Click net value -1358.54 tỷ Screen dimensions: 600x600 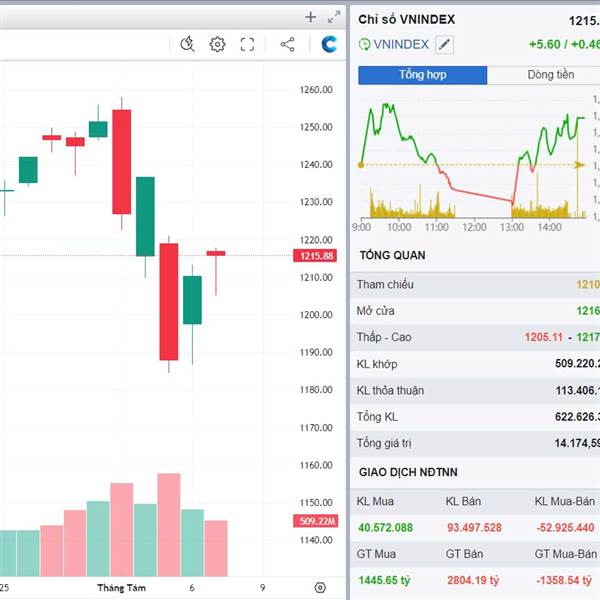[564, 580]
